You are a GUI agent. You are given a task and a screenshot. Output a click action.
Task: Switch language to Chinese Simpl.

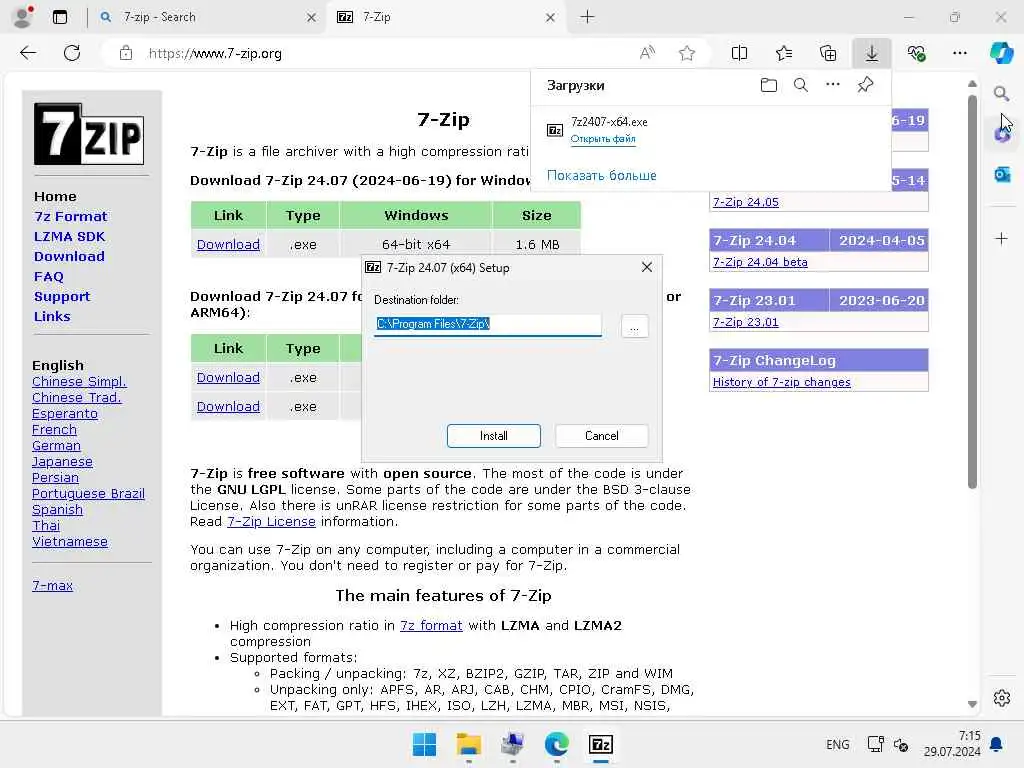click(x=79, y=381)
